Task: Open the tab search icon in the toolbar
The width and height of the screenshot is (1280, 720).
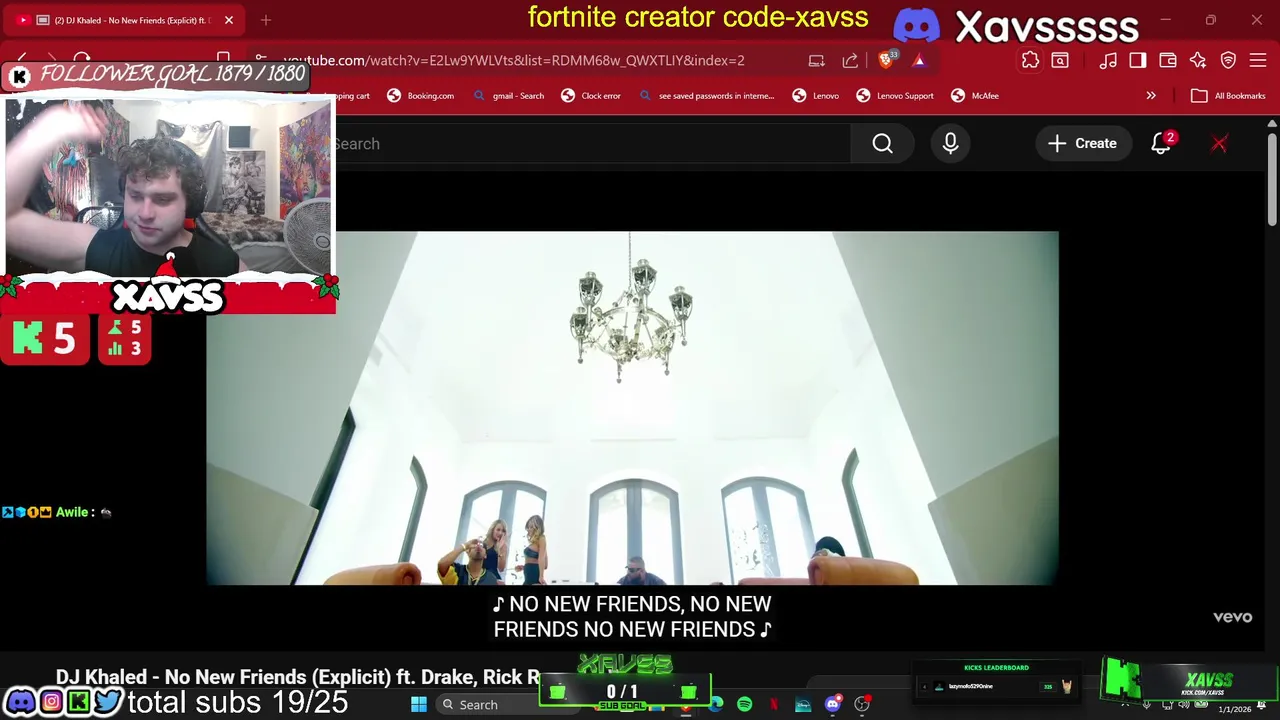Action: point(1060,61)
